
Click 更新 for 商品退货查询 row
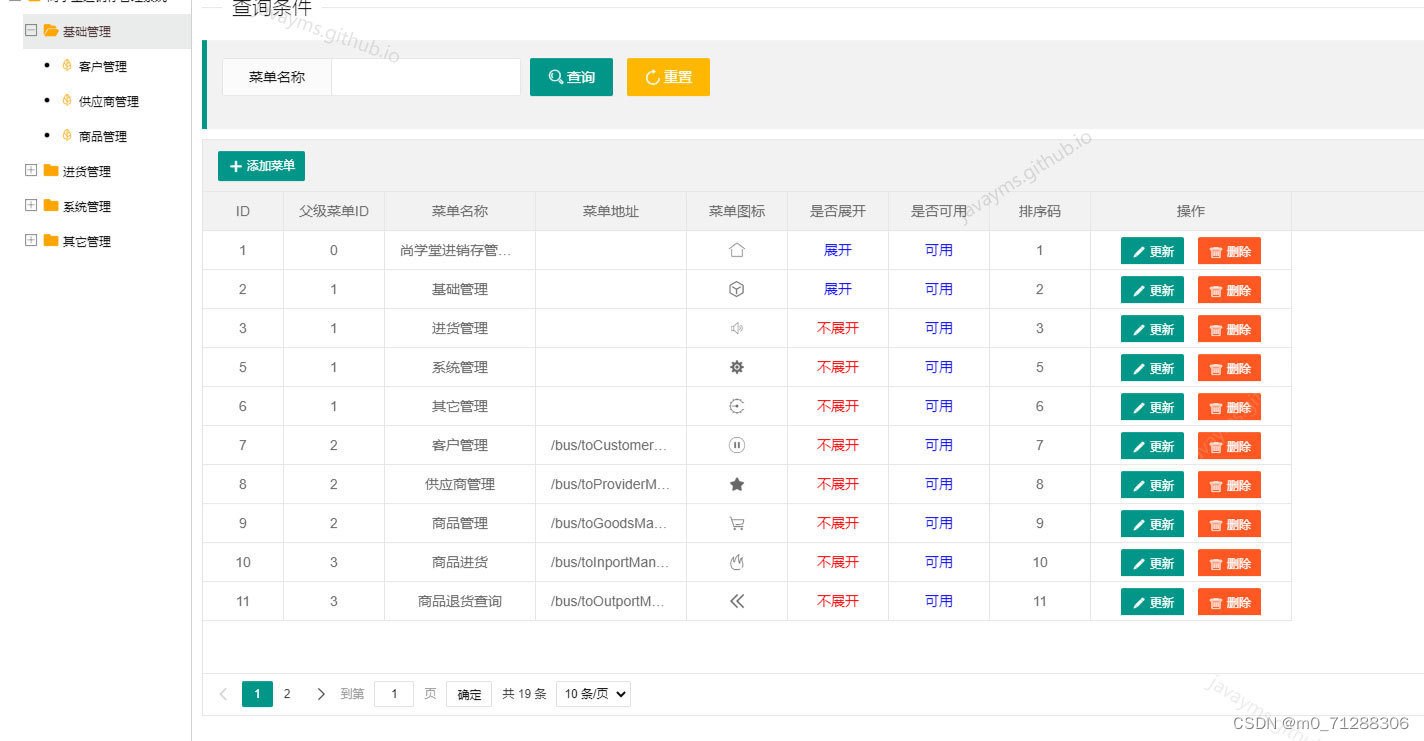tap(1152, 602)
